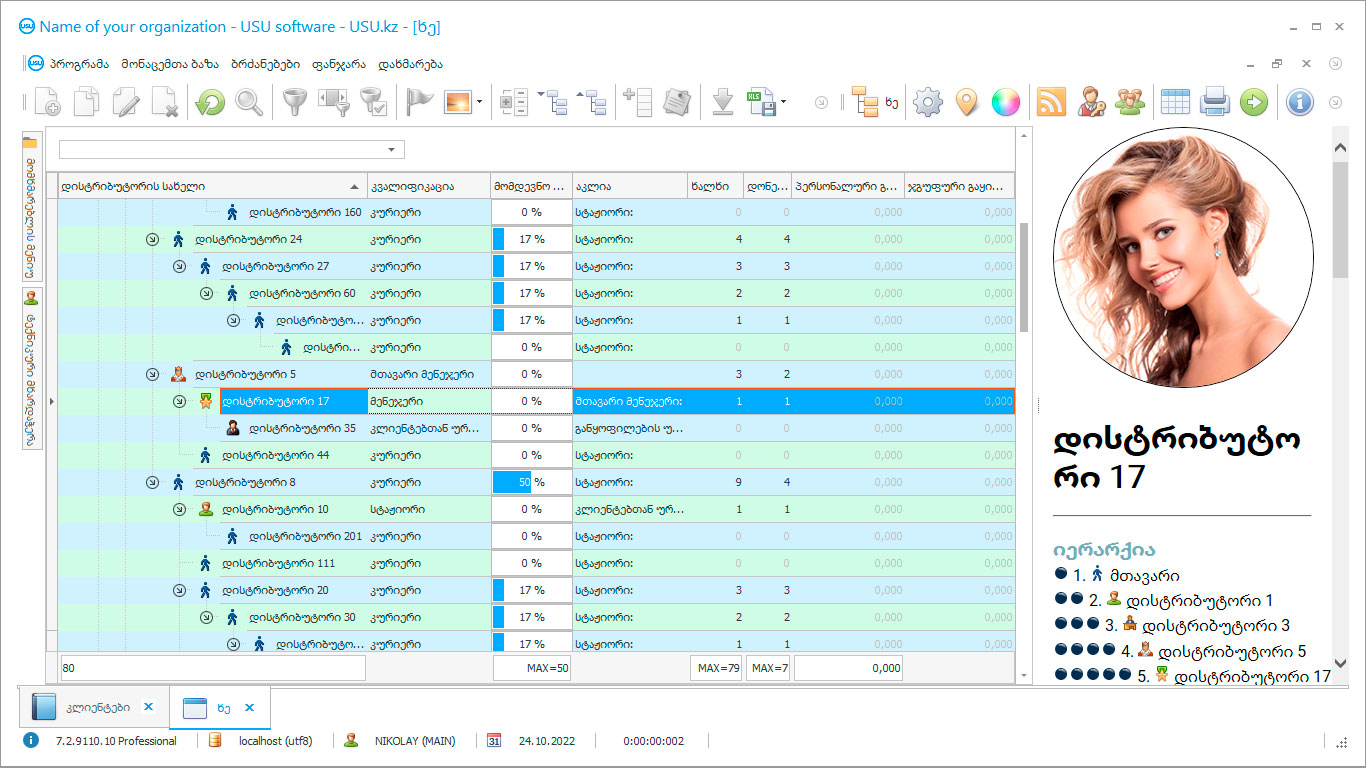Click the add rows plus icon
This screenshot has height=768, width=1366.
(x=637, y=102)
